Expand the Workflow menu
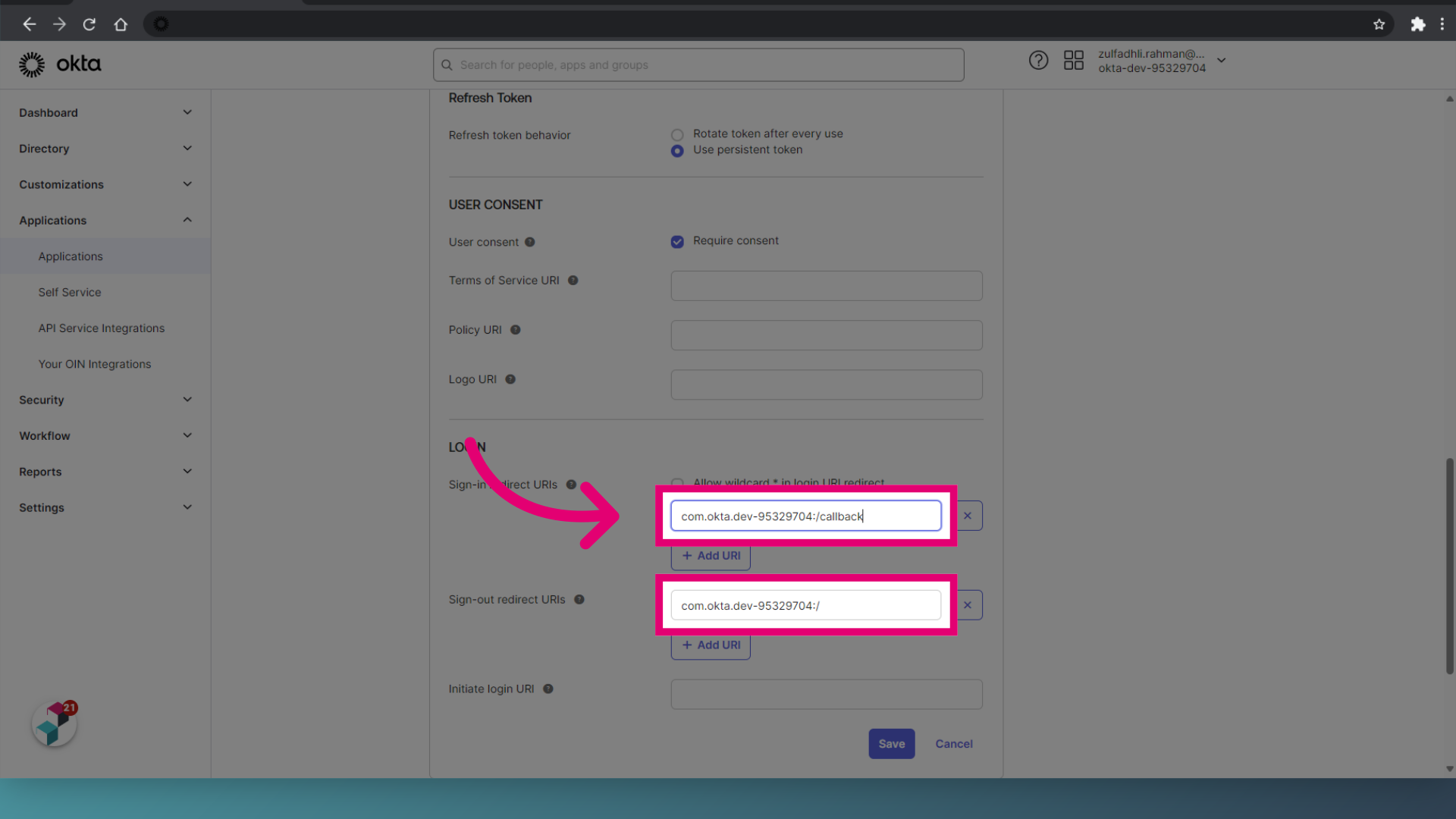Image resolution: width=1456 pixels, height=819 pixels. tap(105, 435)
